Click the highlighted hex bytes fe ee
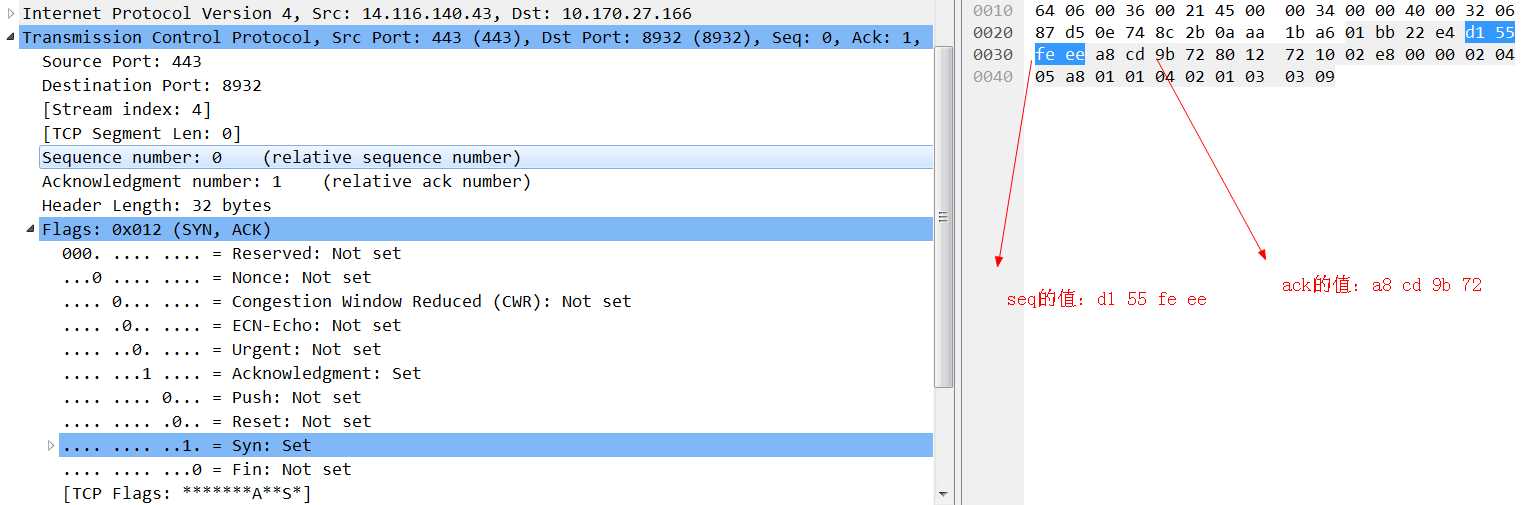The image size is (1535, 505). pyautogui.click(x=1060, y=55)
